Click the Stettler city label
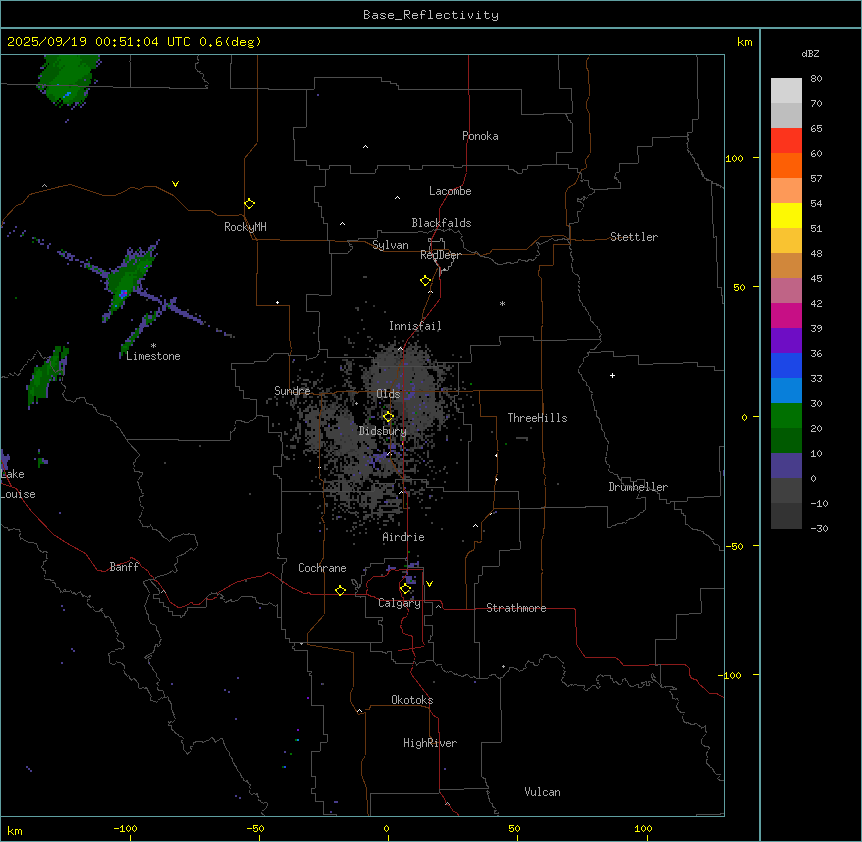The image size is (862, 842). pos(634,237)
